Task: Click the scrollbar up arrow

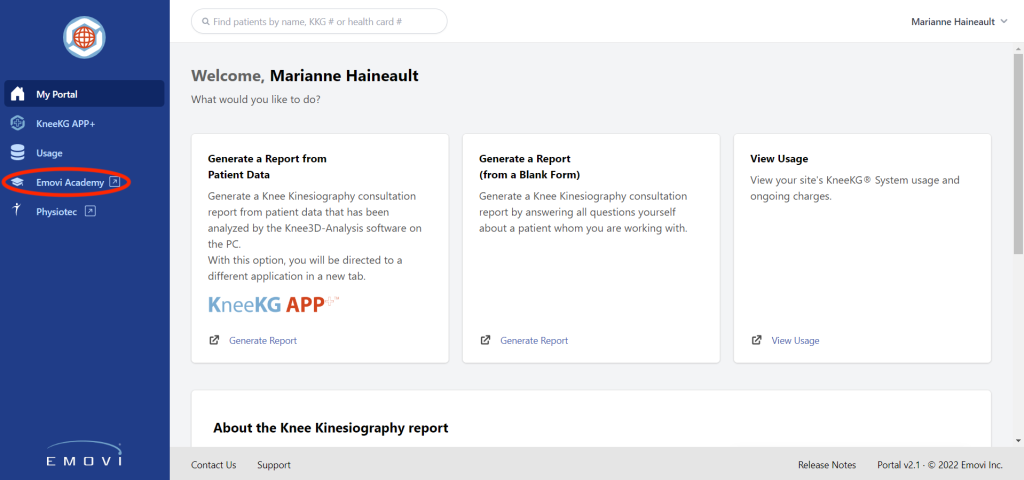Action: [1017, 49]
